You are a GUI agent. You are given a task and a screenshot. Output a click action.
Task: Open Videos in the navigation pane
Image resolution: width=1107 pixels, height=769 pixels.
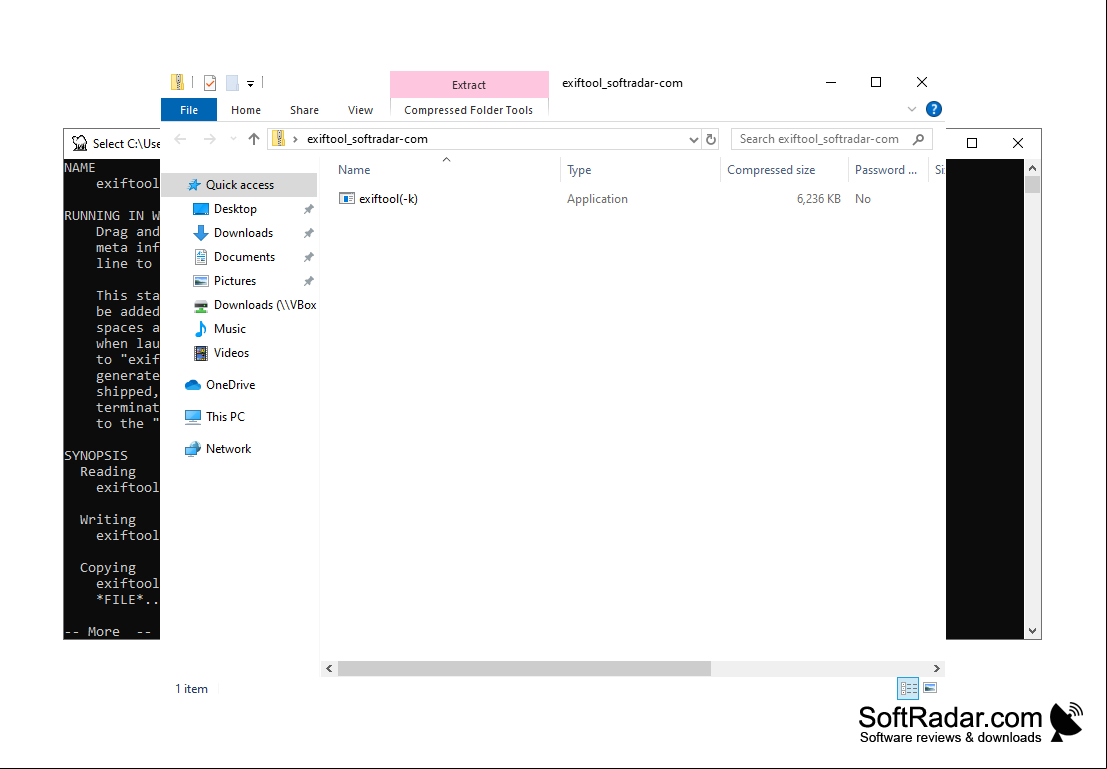(x=231, y=353)
